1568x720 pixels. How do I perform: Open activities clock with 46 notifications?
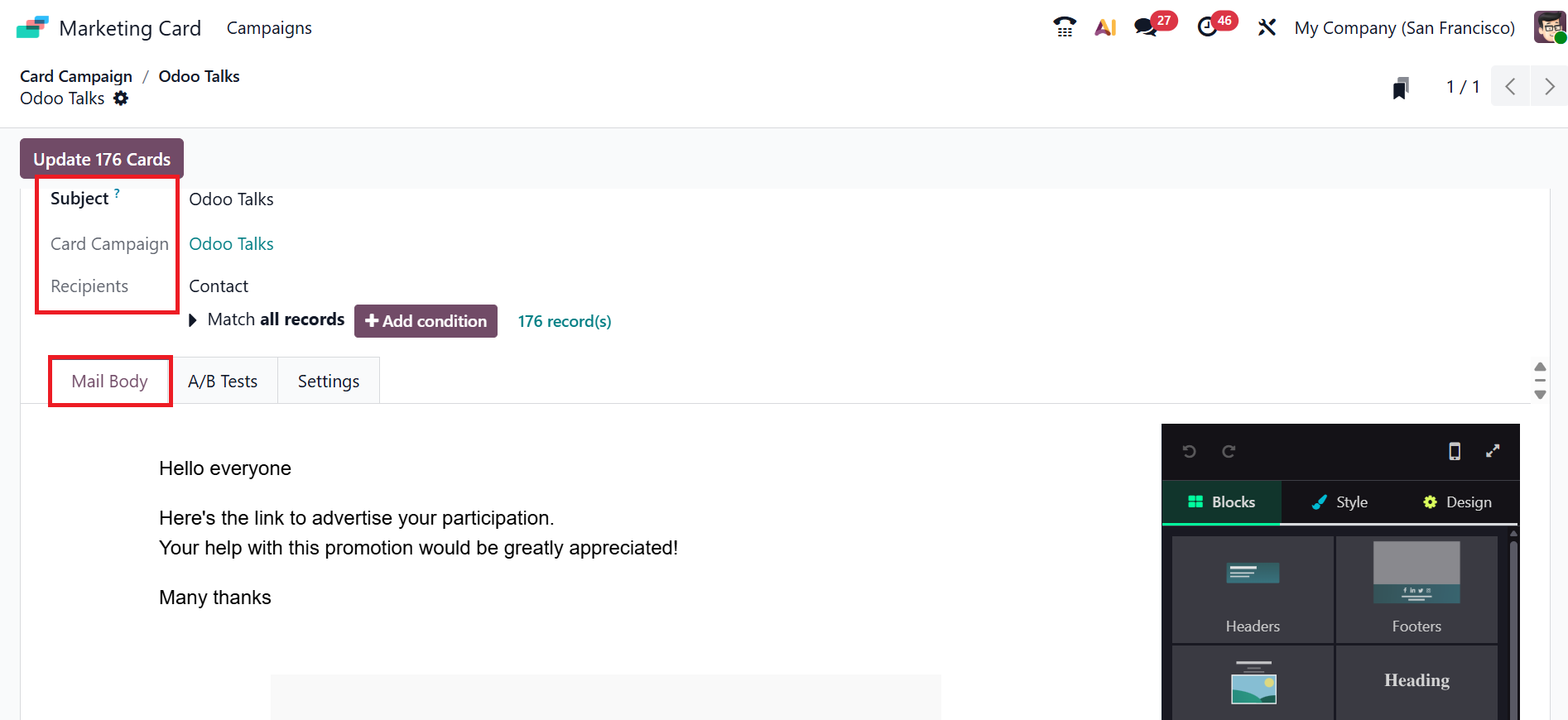(x=1208, y=27)
